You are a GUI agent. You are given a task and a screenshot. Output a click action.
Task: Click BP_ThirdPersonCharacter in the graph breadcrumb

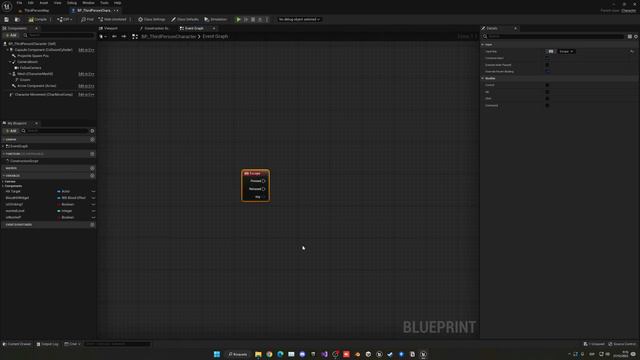coord(169,36)
